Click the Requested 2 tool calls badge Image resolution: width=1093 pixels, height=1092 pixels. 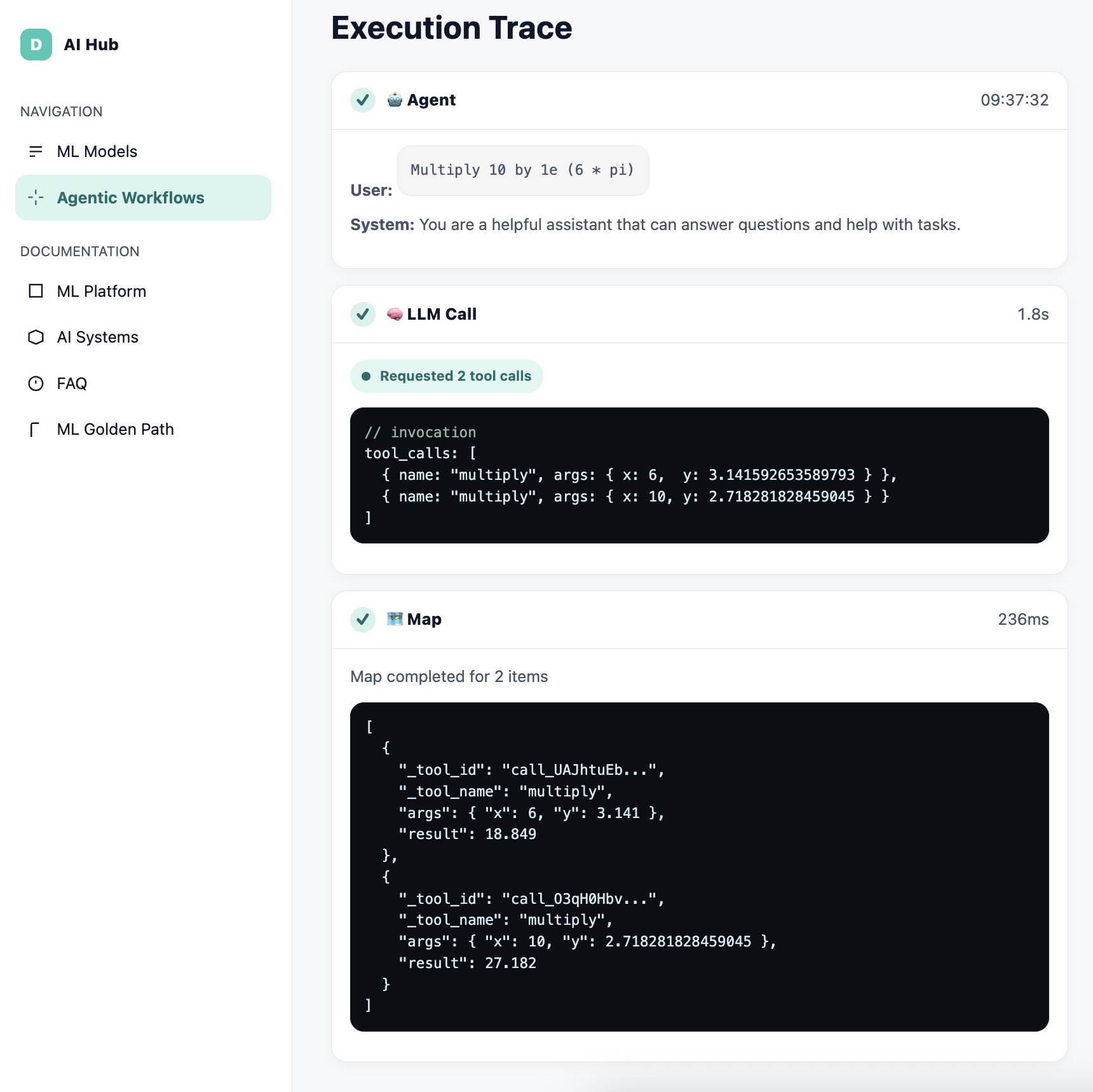[446, 376]
